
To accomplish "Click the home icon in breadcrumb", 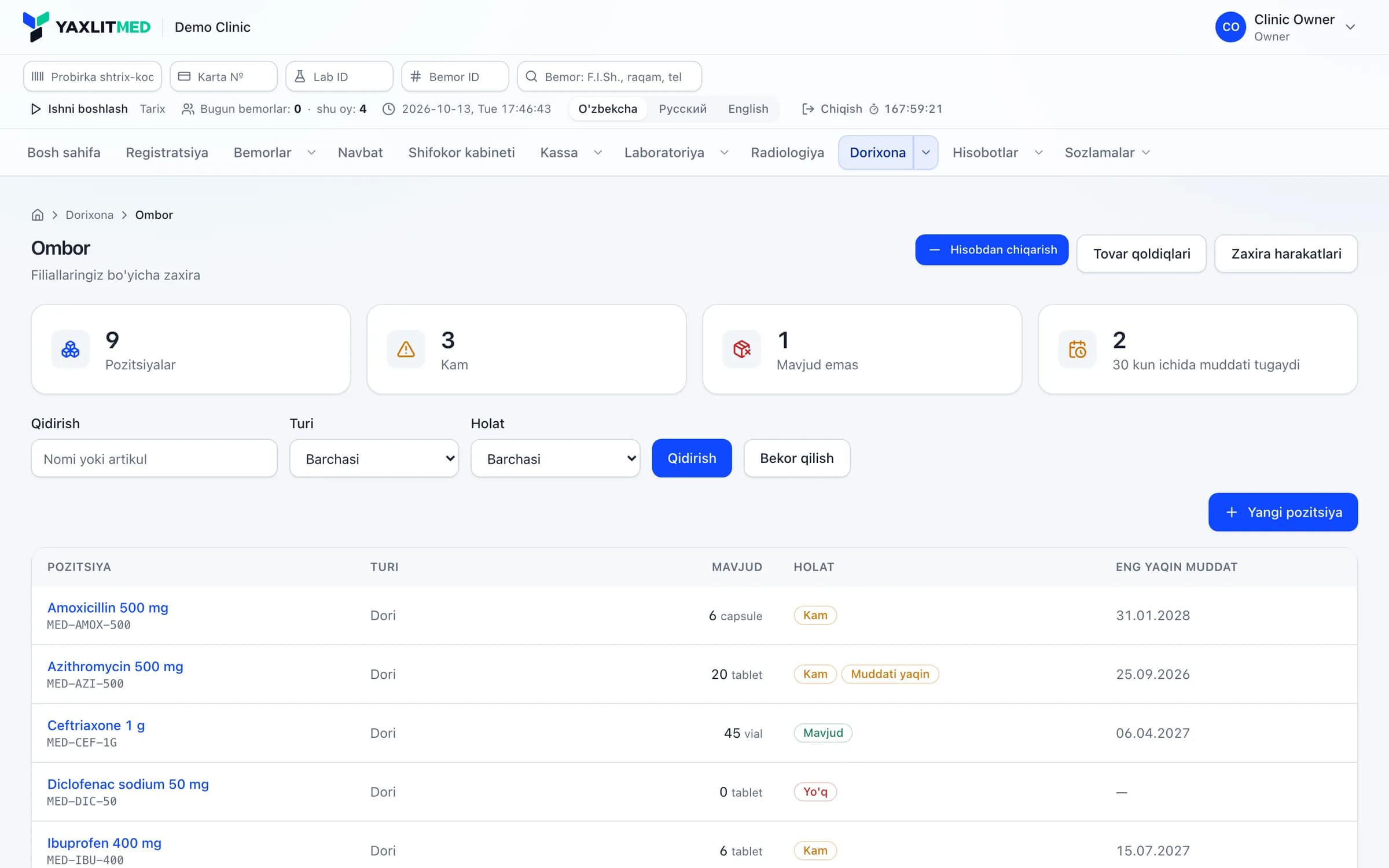I will point(38,215).
